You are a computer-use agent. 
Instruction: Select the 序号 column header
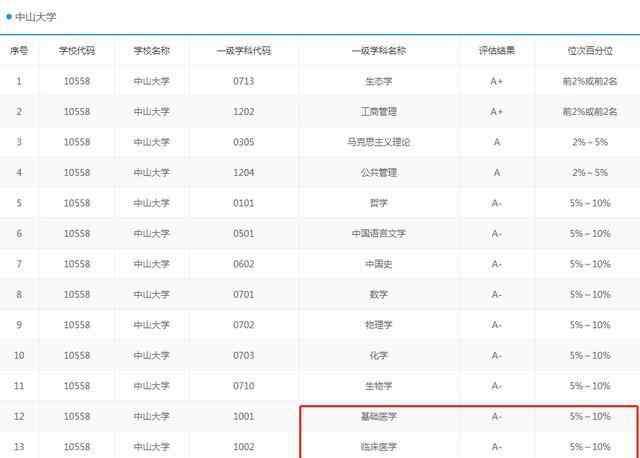point(19,51)
